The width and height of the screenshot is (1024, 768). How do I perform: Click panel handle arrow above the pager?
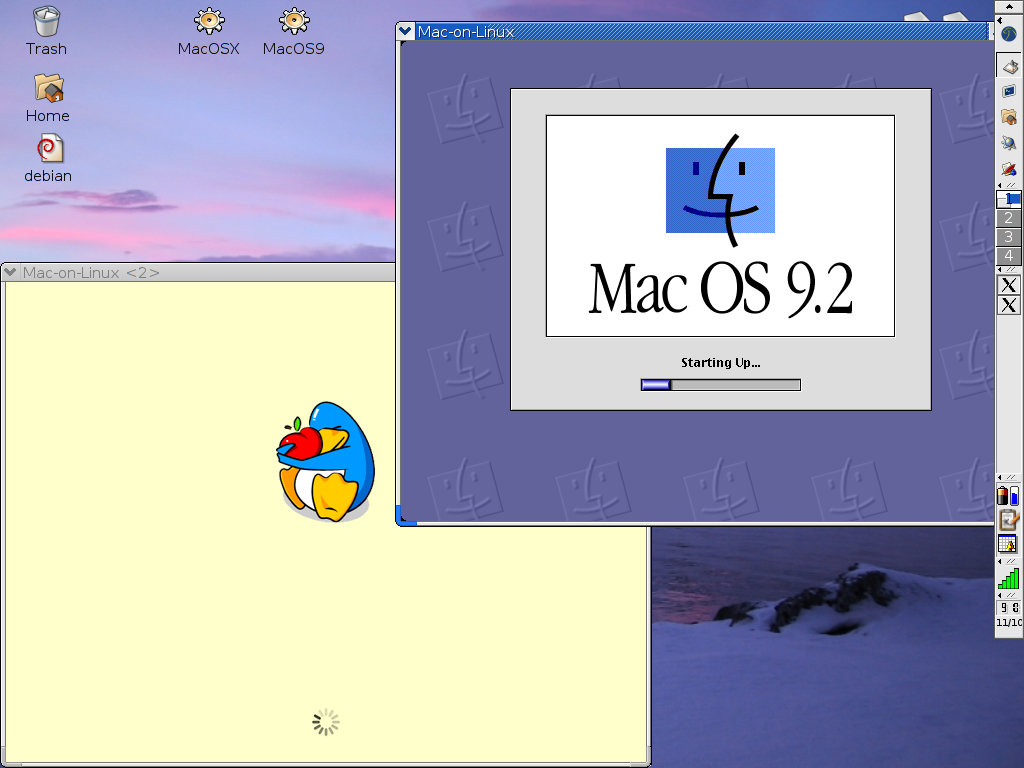[1000, 185]
